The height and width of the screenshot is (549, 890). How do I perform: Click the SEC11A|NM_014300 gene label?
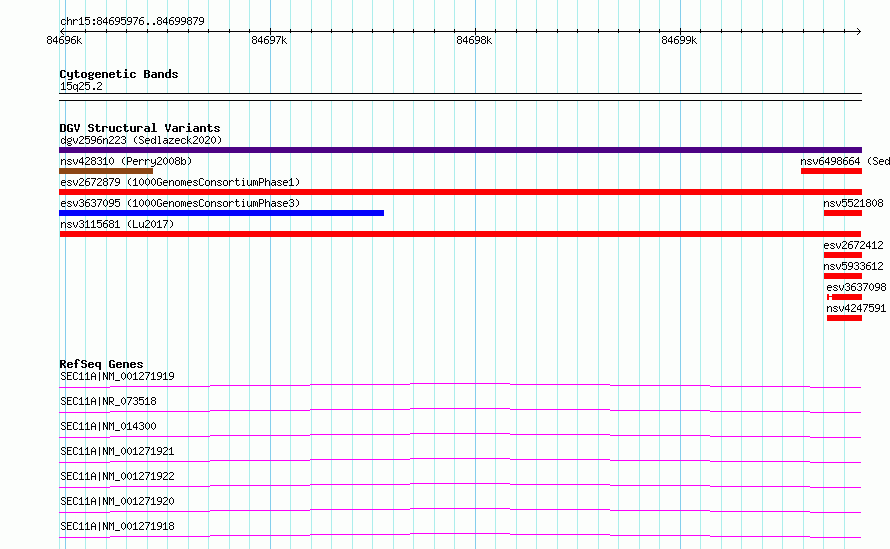108,426
